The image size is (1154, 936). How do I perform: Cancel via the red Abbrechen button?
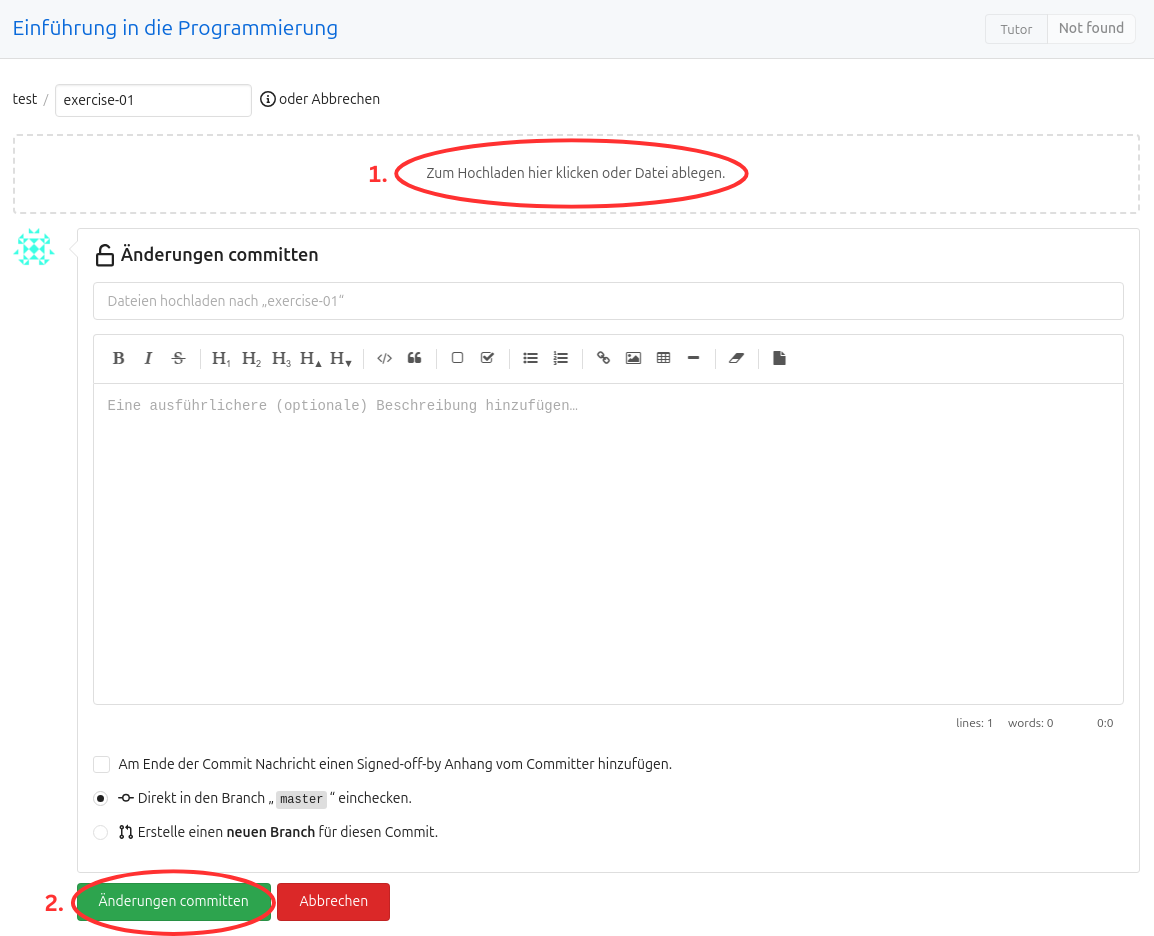click(x=333, y=901)
